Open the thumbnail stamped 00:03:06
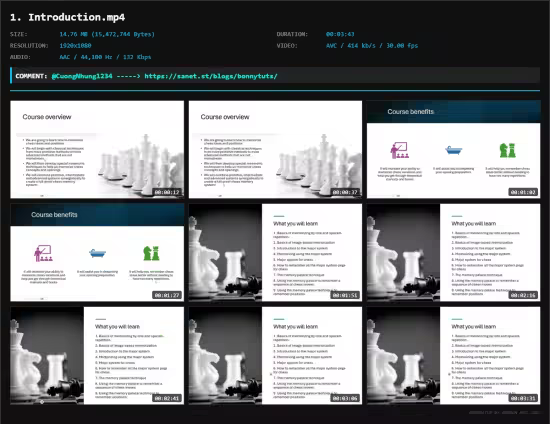The width and height of the screenshot is (550, 424). (275, 356)
